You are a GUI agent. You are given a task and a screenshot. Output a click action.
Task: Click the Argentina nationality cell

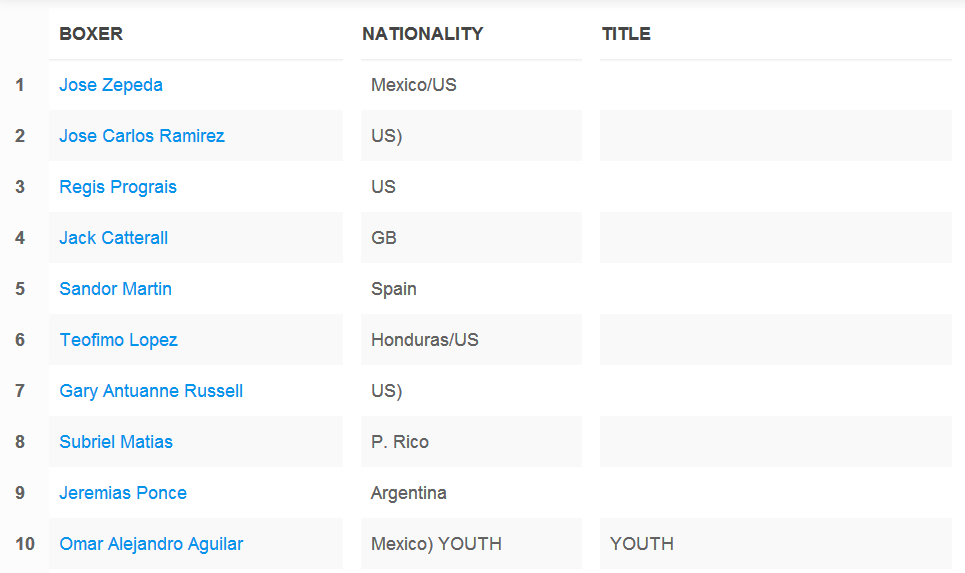[x=471, y=493]
